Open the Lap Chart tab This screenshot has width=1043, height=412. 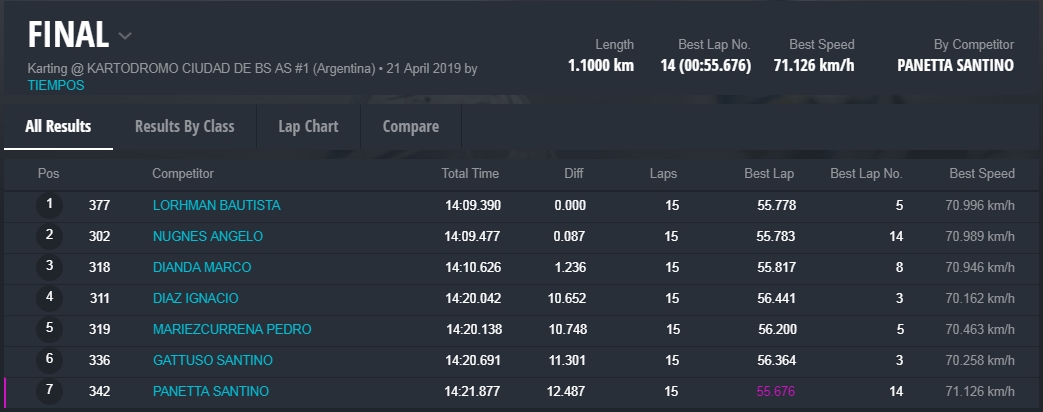click(308, 127)
